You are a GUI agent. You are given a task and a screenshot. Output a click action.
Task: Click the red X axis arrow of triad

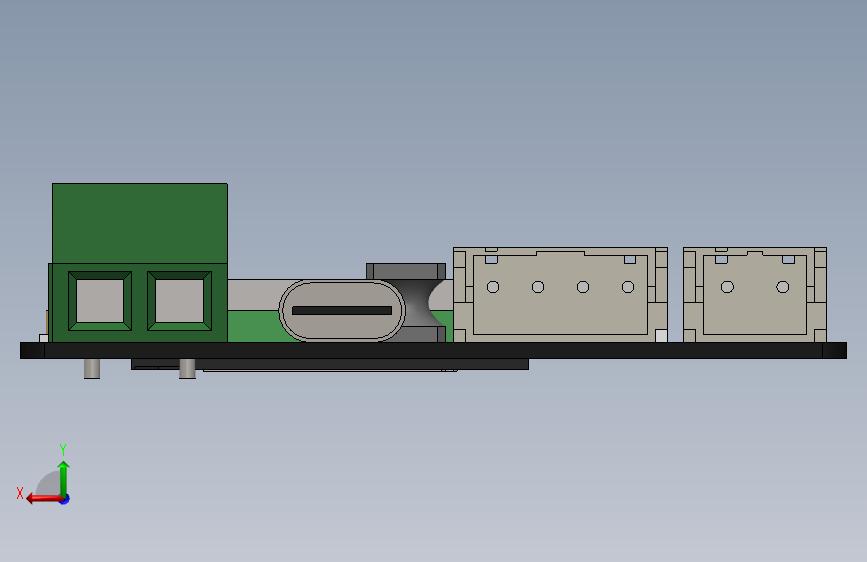click(44, 498)
